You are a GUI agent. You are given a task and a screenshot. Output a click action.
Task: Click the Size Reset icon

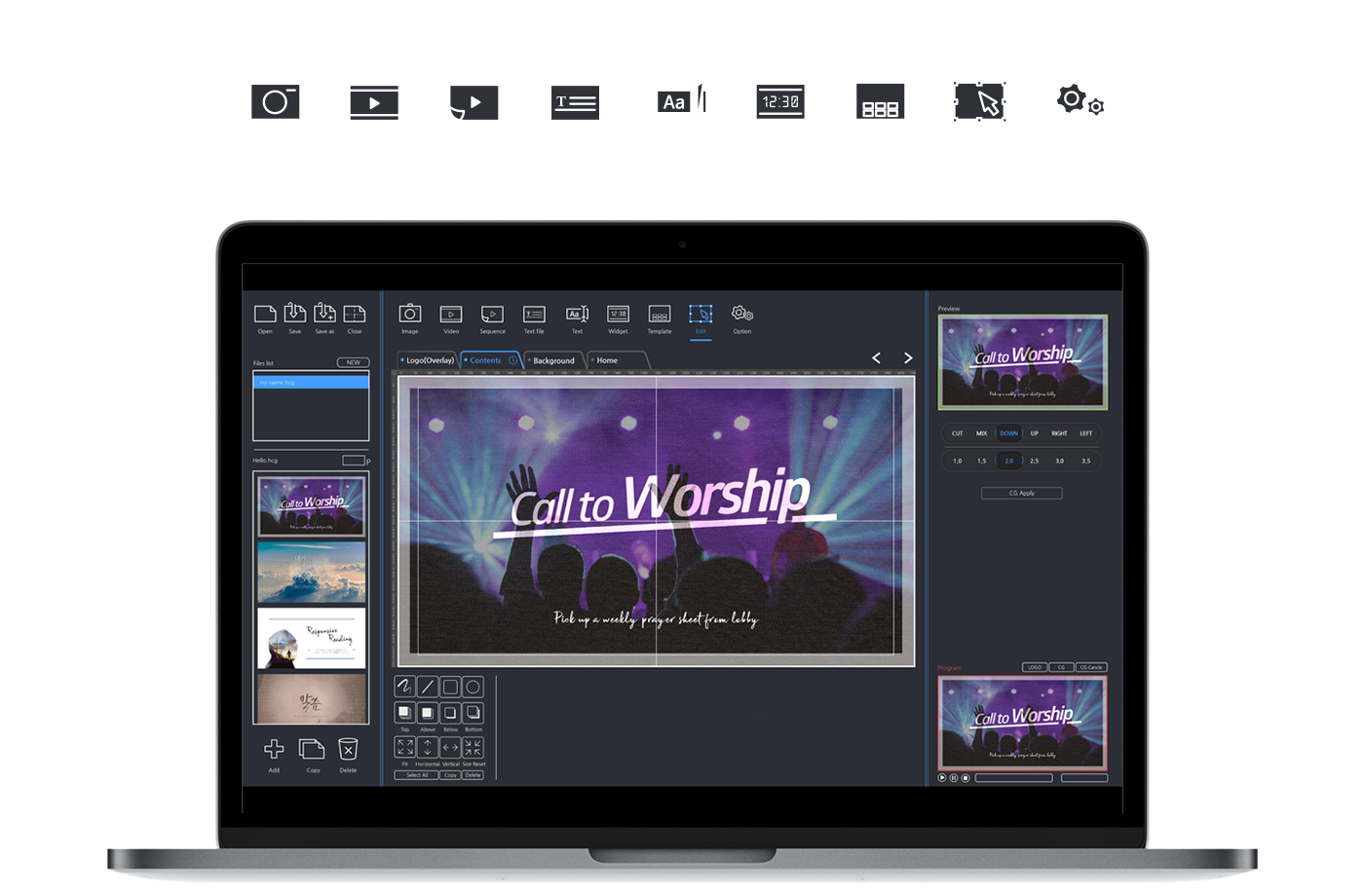pyautogui.click(x=473, y=748)
